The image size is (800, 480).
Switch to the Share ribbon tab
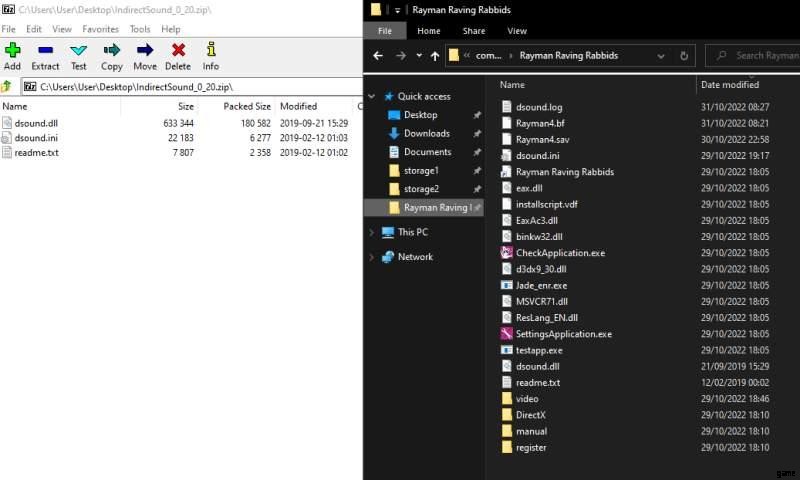pyautogui.click(x=473, y=31)
